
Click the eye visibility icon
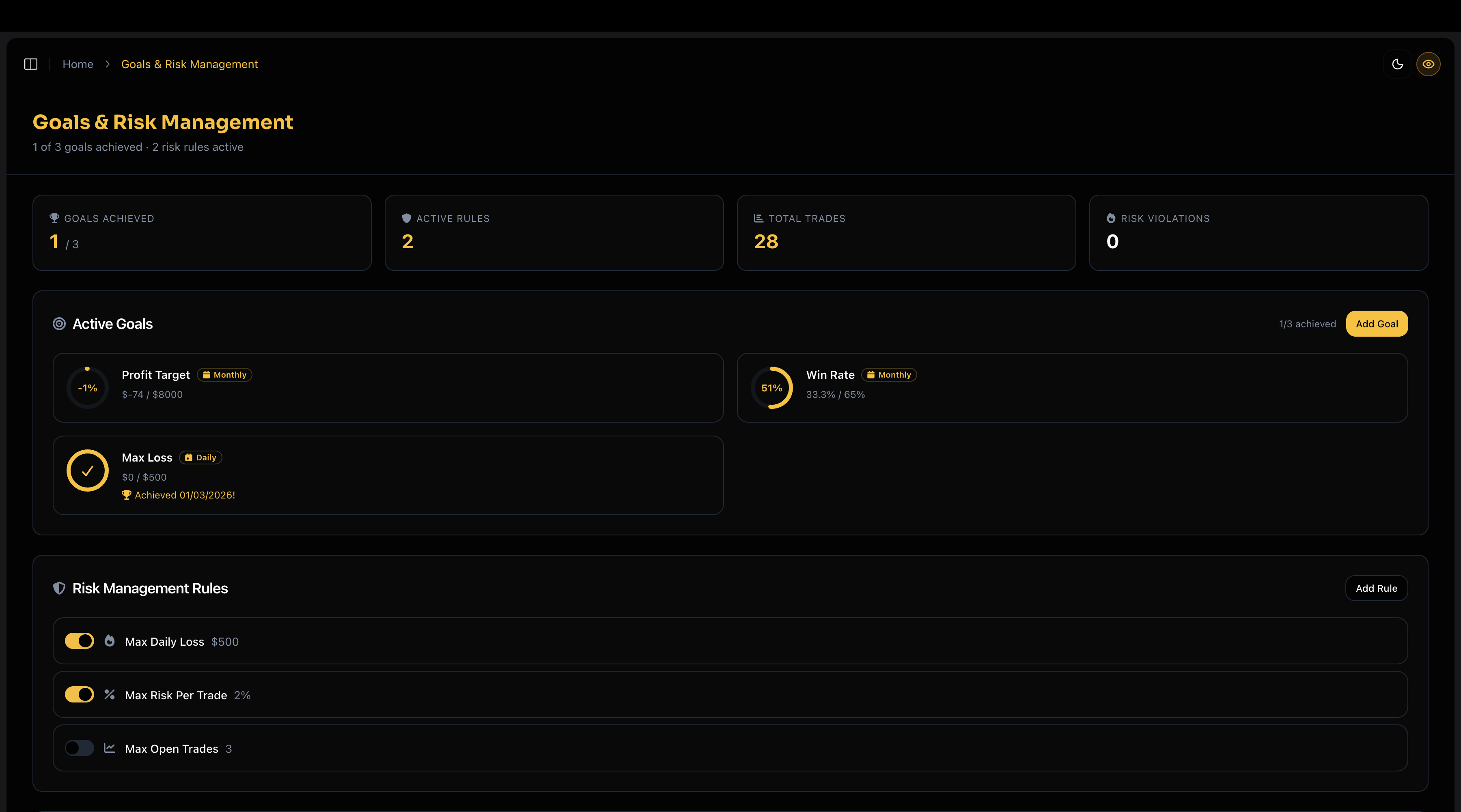tap(1428, 64)
